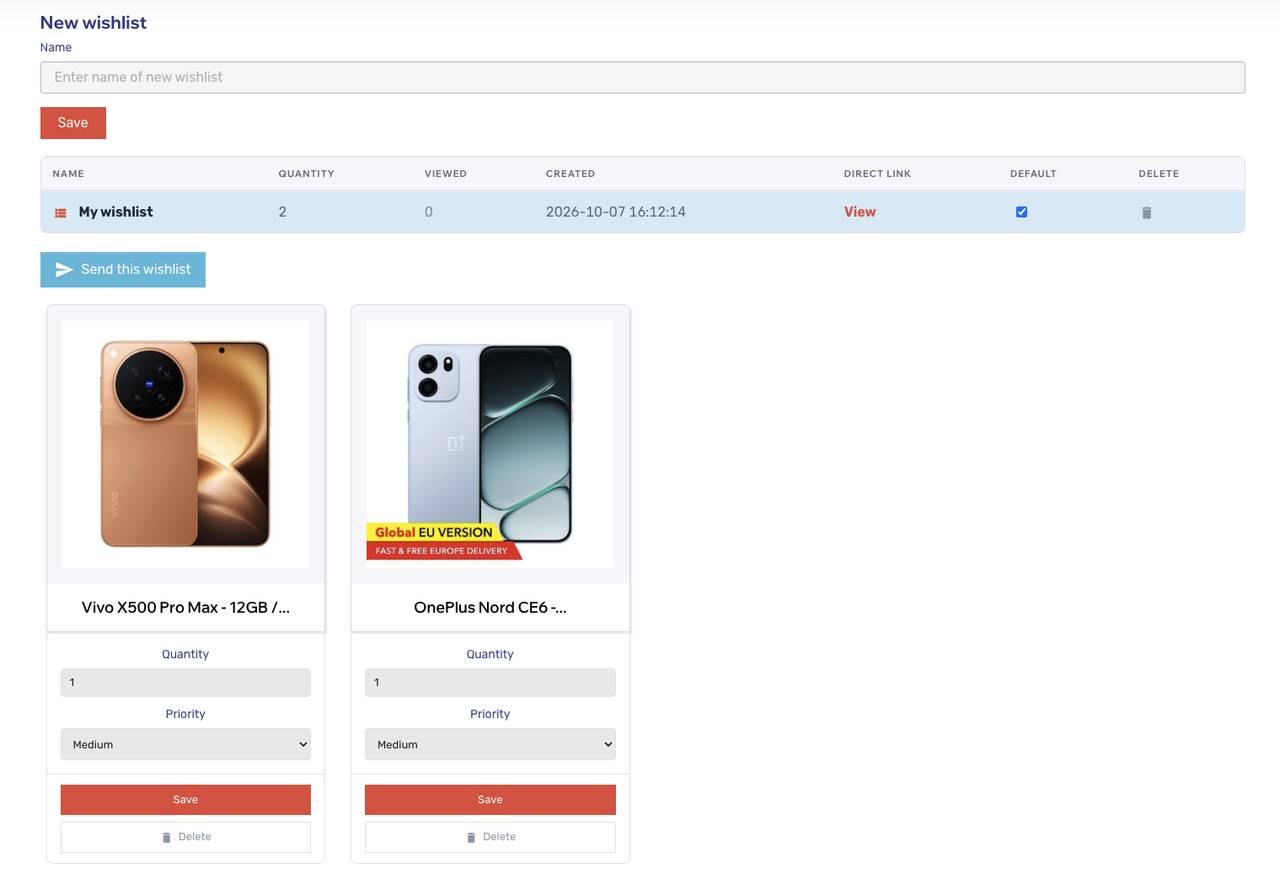Viewport: 1280px width, 874px height.
Task: Click Send this wishlist button
Action: [x=123, y=270]
